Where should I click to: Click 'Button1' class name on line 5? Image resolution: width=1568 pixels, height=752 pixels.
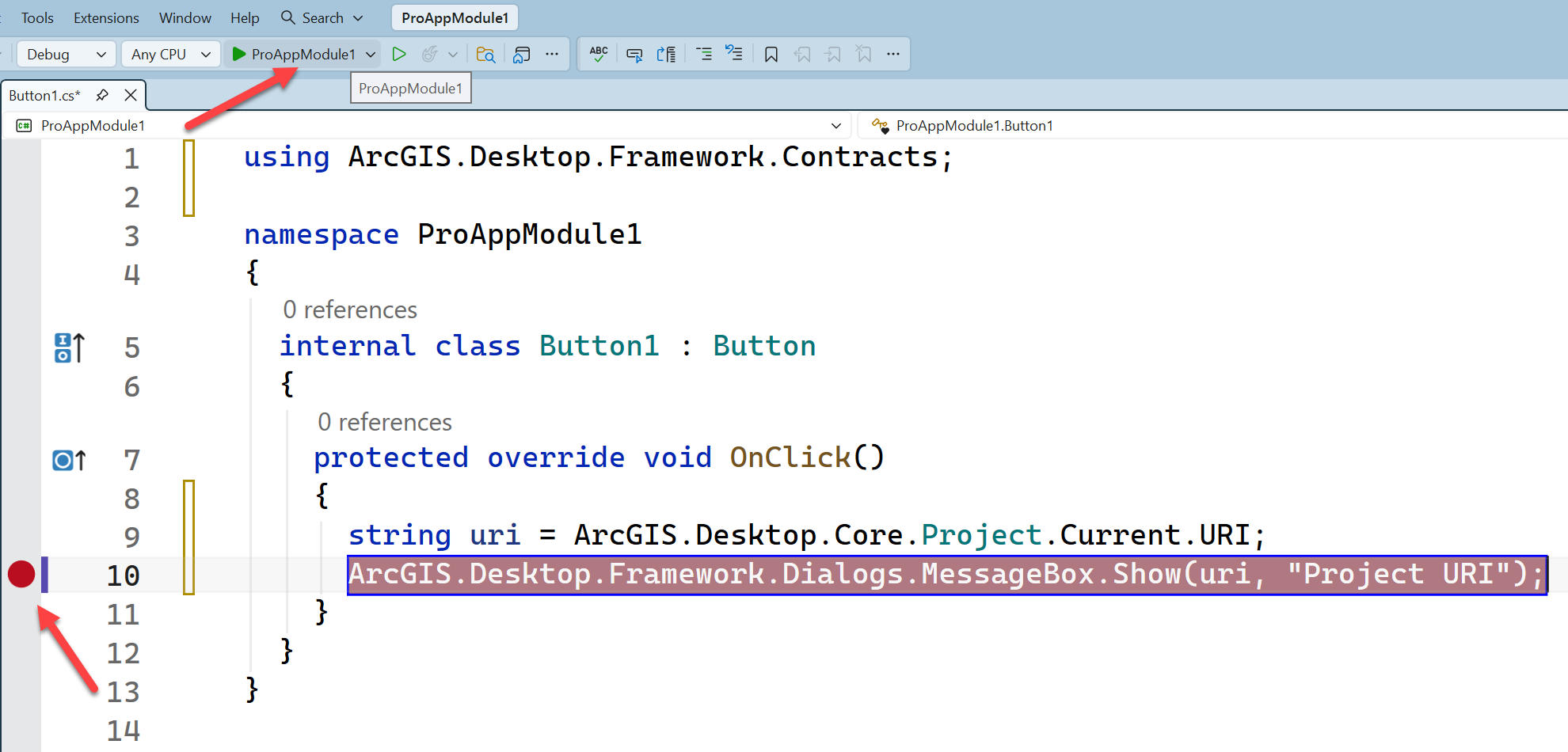[x=599, y=346]
